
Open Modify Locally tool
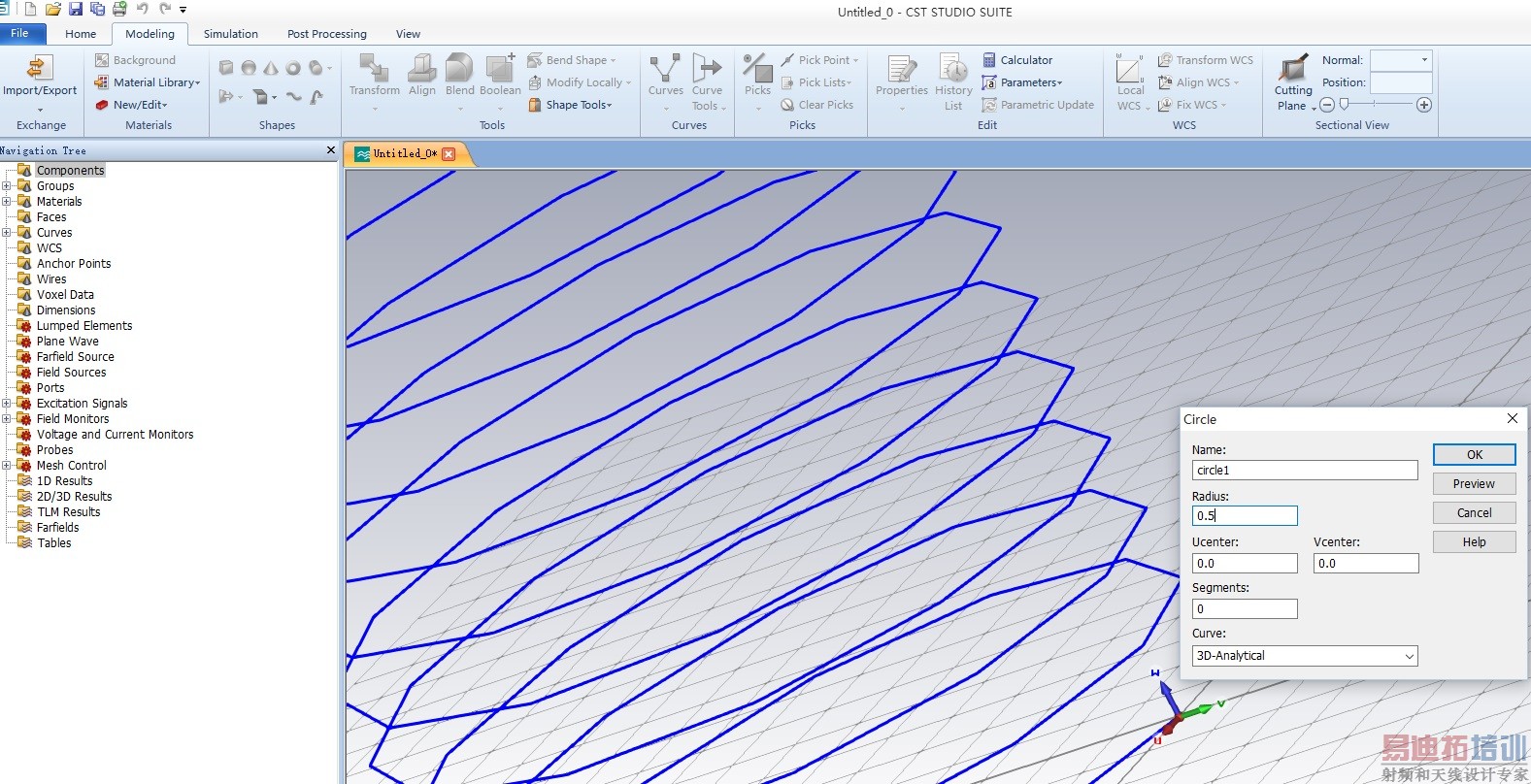click(579, 82)
